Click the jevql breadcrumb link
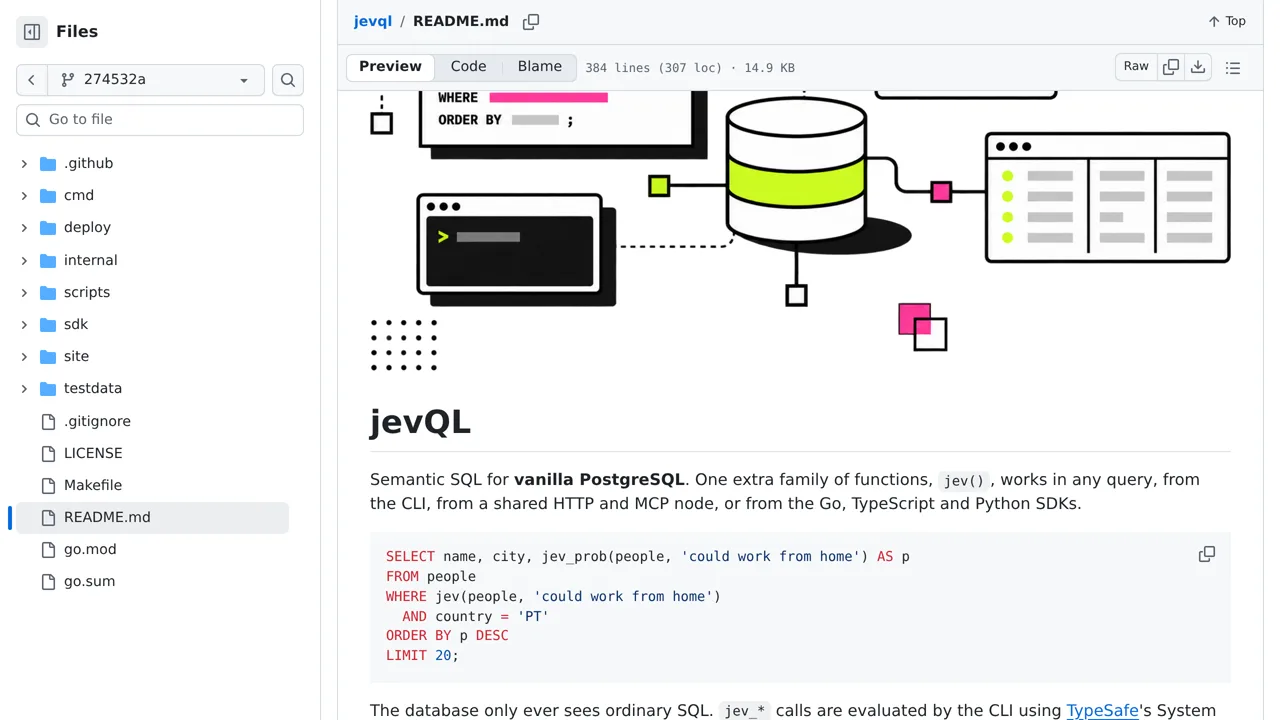This screenshot has width=1280, height=720. [373, 21]
